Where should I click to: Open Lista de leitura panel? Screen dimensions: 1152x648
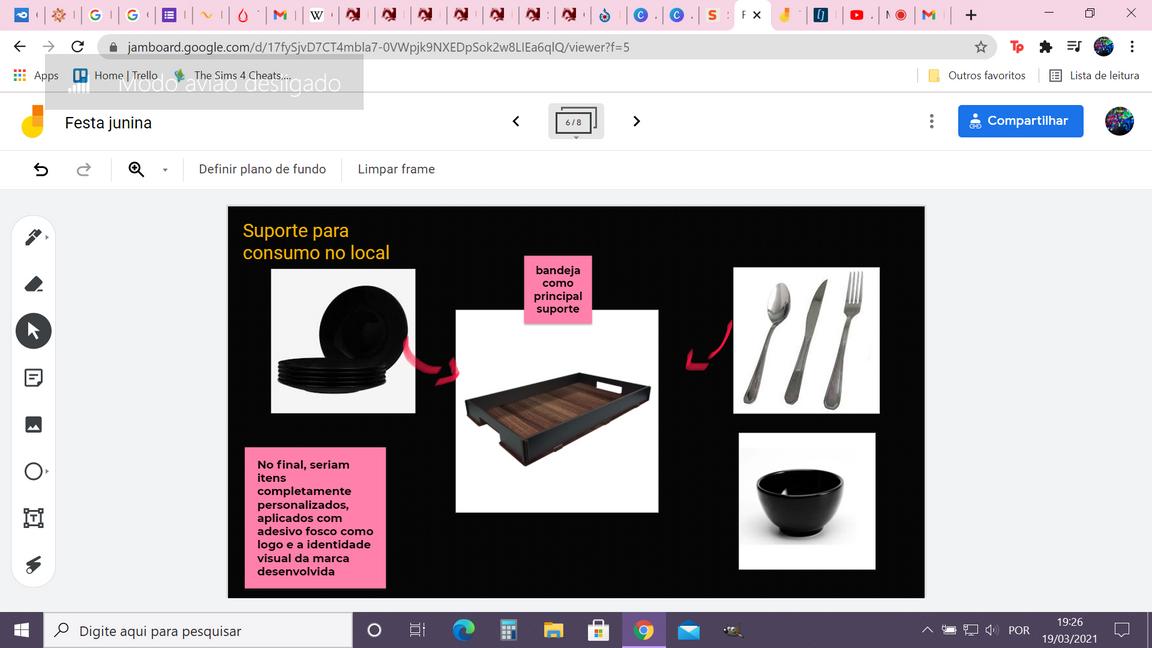(1094, 75)
